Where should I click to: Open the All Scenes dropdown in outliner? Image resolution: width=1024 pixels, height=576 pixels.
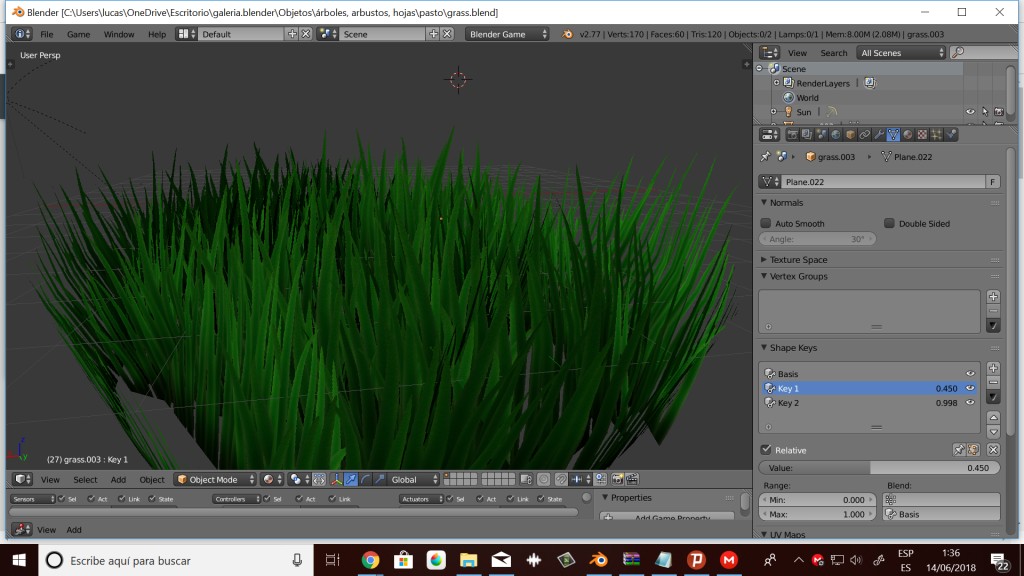pyautogui.click(x=901, y=52)
